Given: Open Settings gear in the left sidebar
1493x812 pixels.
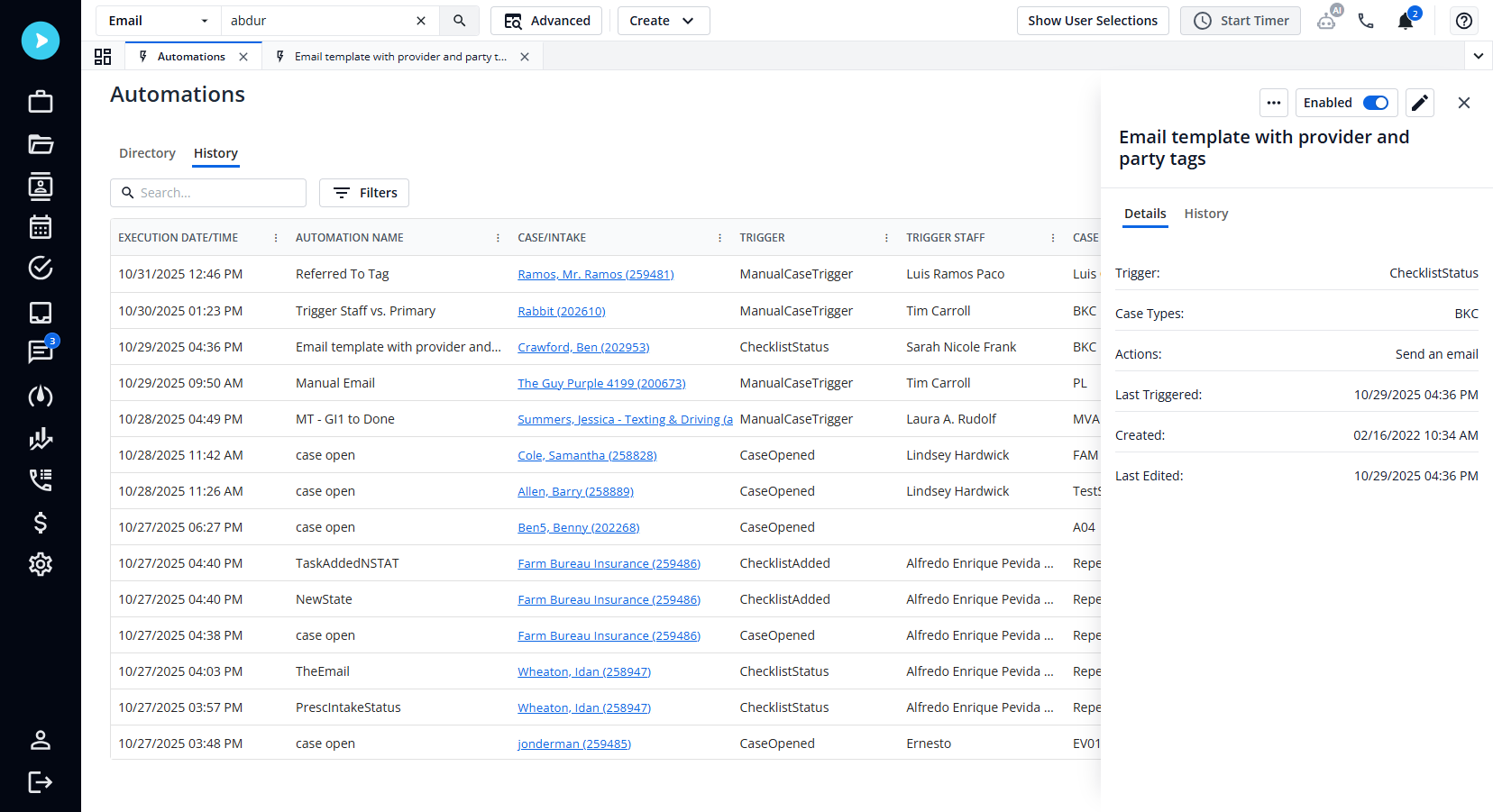Looking at the screenshot, I should tap(41, 564).
